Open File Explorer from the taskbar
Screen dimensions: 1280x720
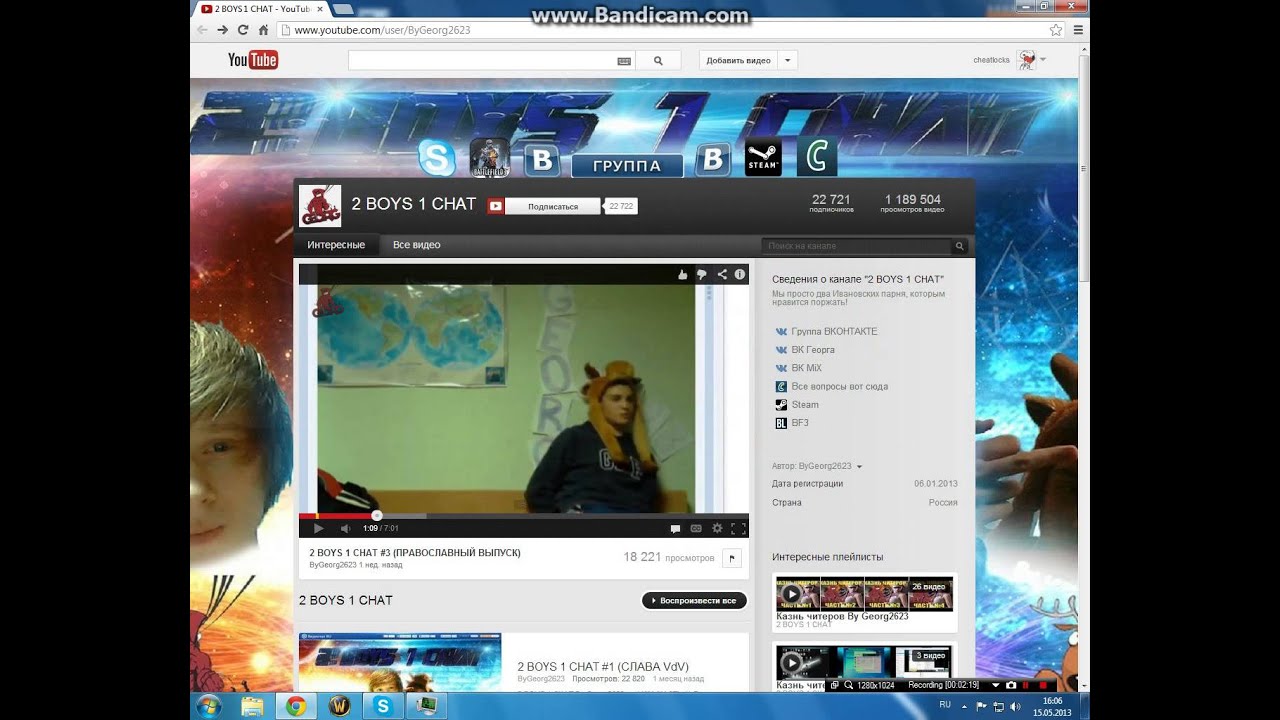click(253, 706)
